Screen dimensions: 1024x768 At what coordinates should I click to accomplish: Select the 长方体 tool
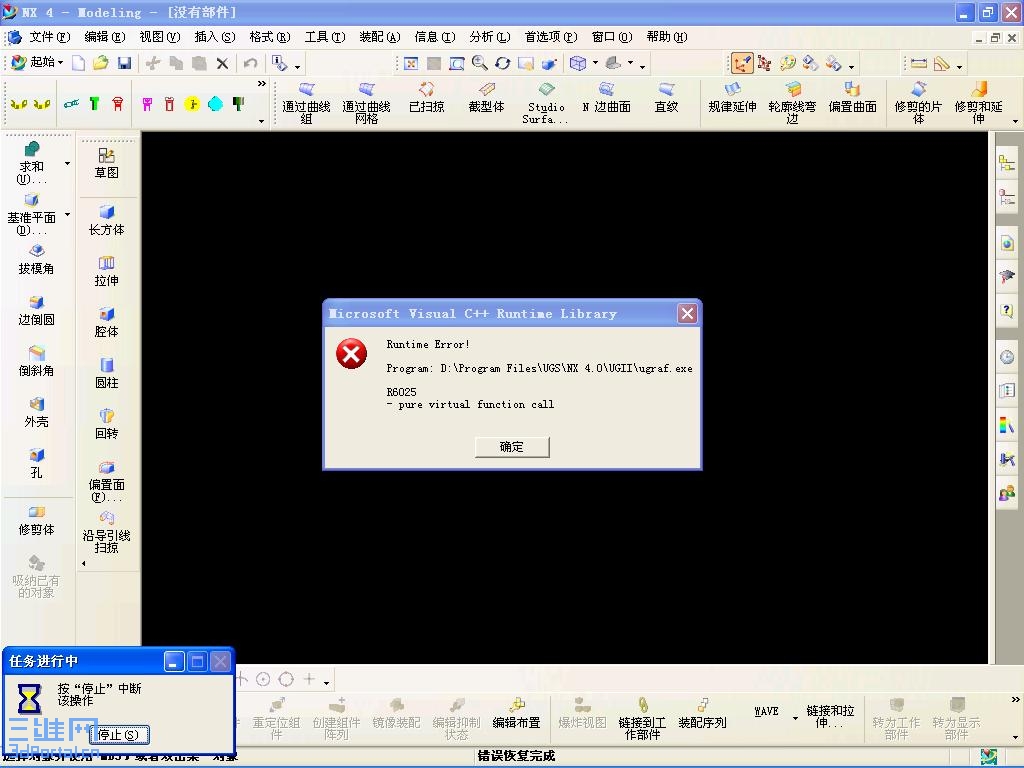pyautogui.click(x=106, y=221)
